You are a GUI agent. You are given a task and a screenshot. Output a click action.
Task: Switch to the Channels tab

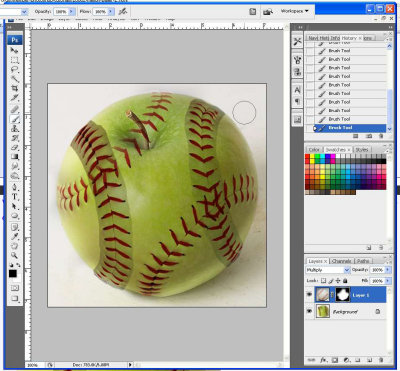tap(342, 261)
